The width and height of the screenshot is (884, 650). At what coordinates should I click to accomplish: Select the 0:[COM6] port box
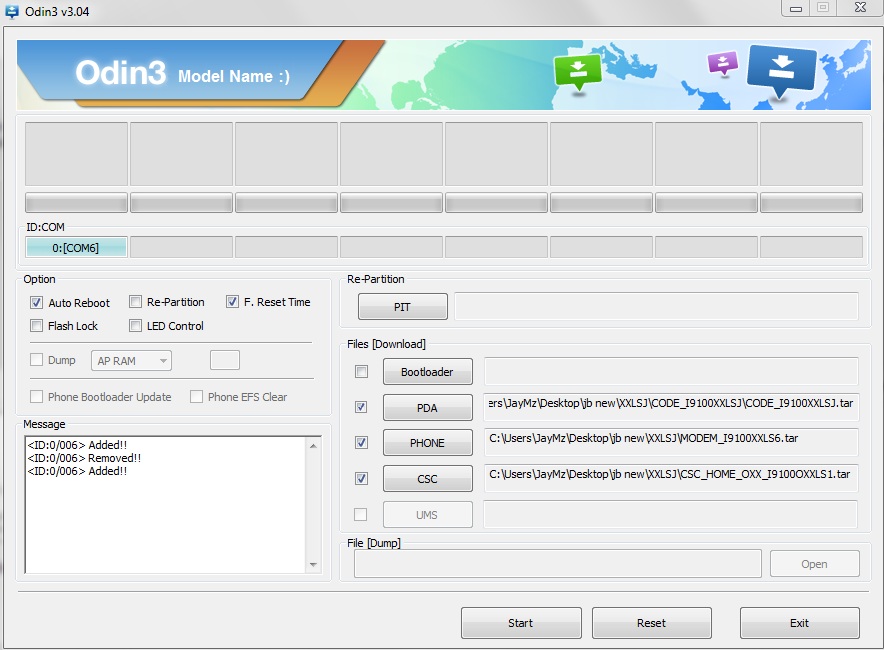[x=76, y=247]
